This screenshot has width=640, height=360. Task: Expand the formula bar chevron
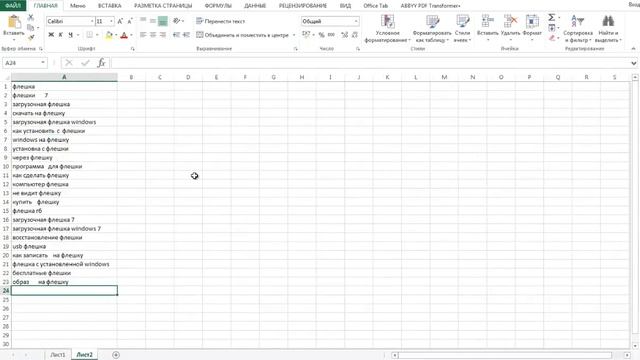pos(633,63)
